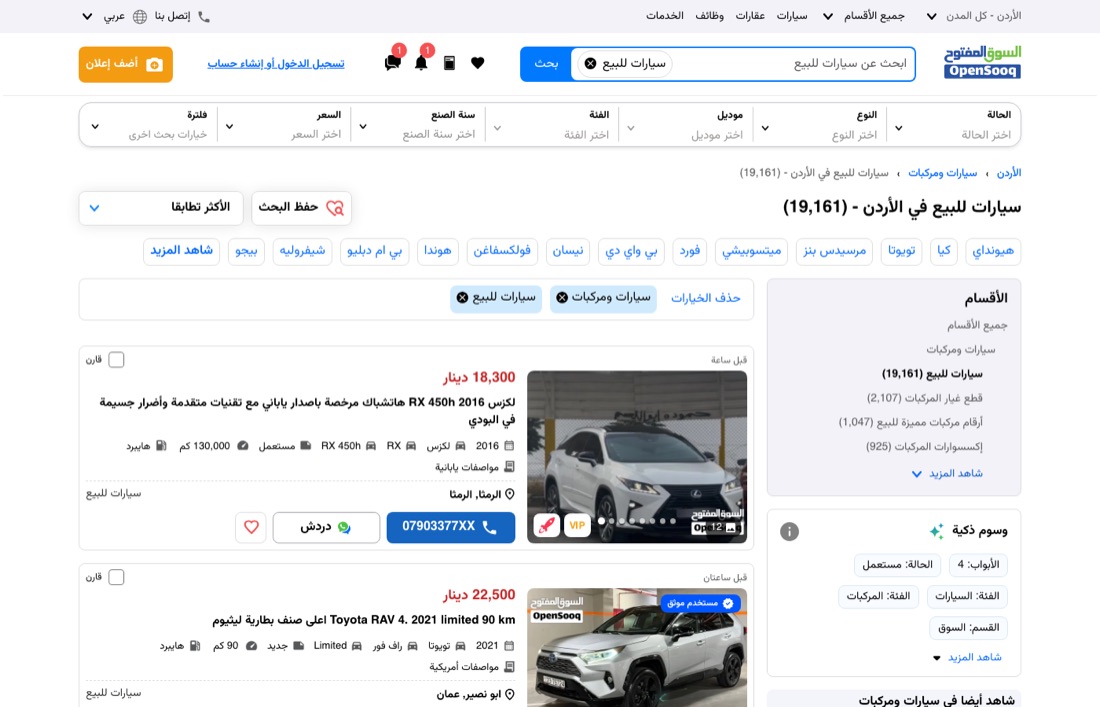Call the number 07903377XX button
Image resolution: width=1100 pixels, height=707 pixels.
(x=450, y=527)
